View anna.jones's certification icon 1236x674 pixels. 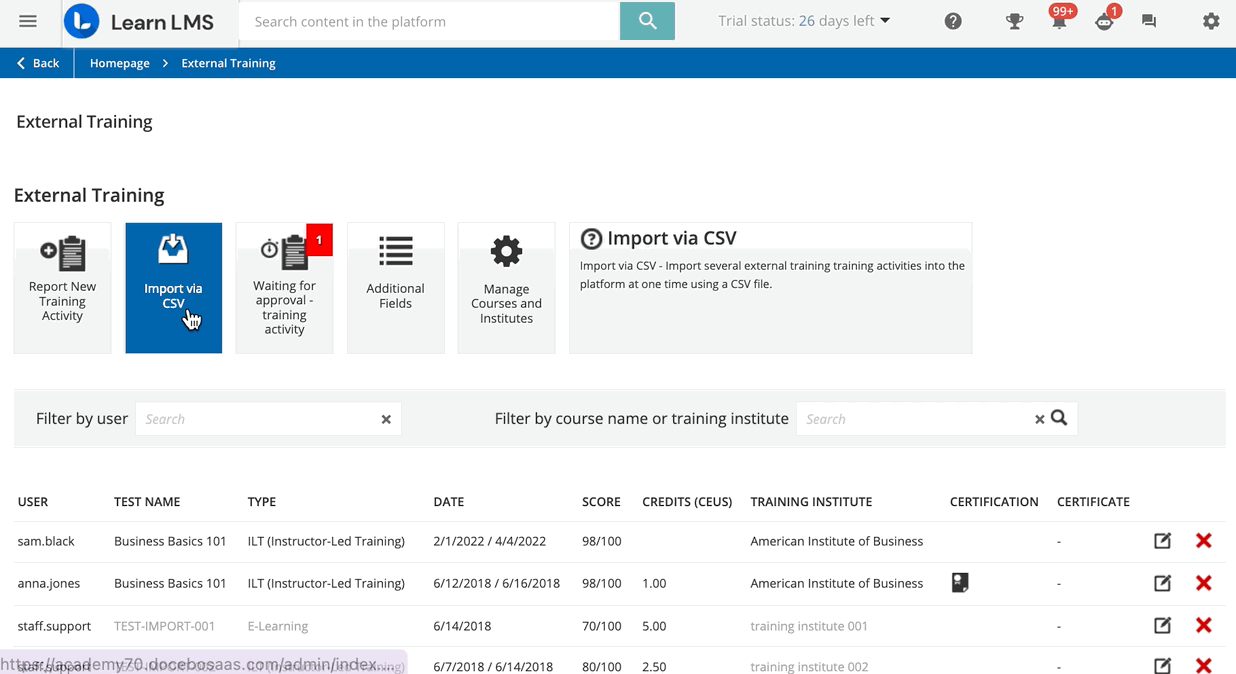pyautogui.click(x=960, y=582)
